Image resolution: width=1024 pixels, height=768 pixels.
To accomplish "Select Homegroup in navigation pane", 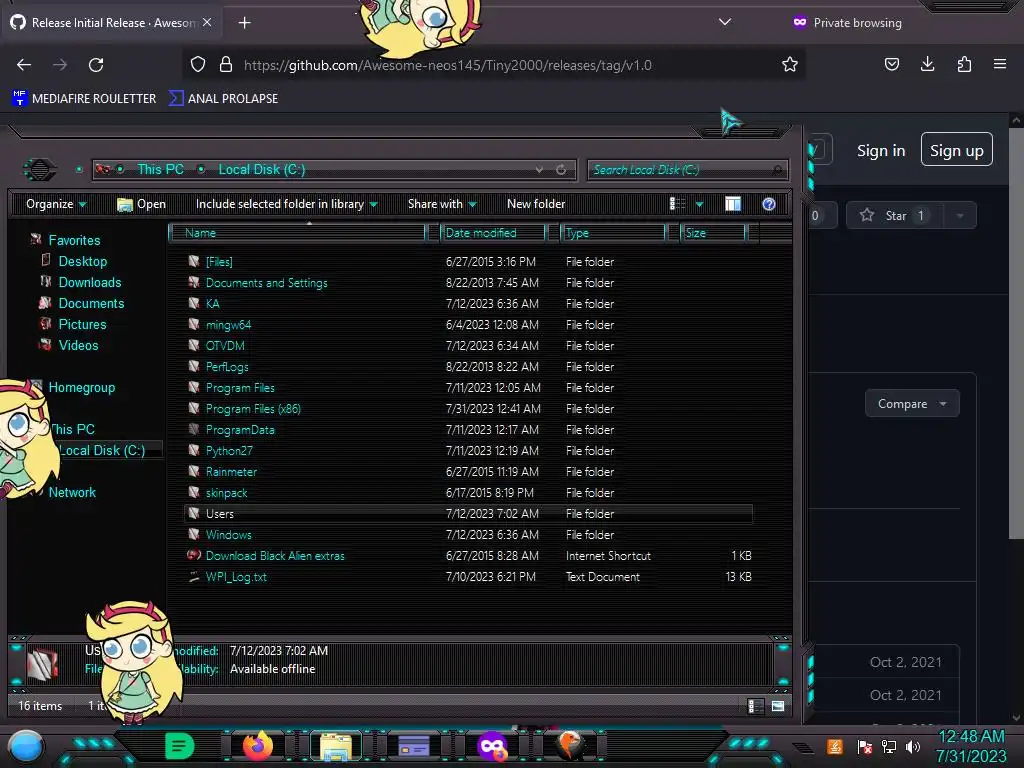I will point(82,387).
